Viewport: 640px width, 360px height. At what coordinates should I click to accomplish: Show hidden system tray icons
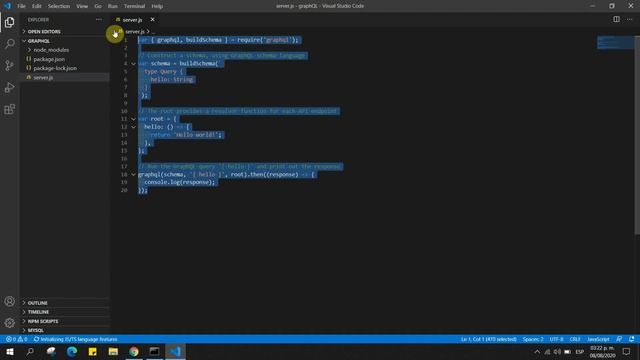[x=537, y=352]
